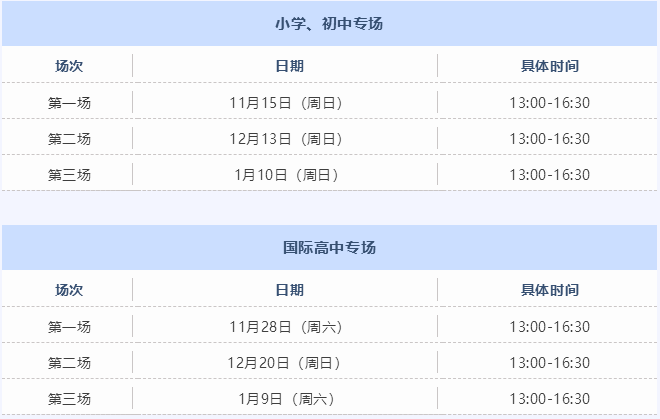Image resolution: width=660 pixels, height=419 pixels.
Task: Click the 13:00-16:30 time beside 1月9日
Action: click(549, 398)
